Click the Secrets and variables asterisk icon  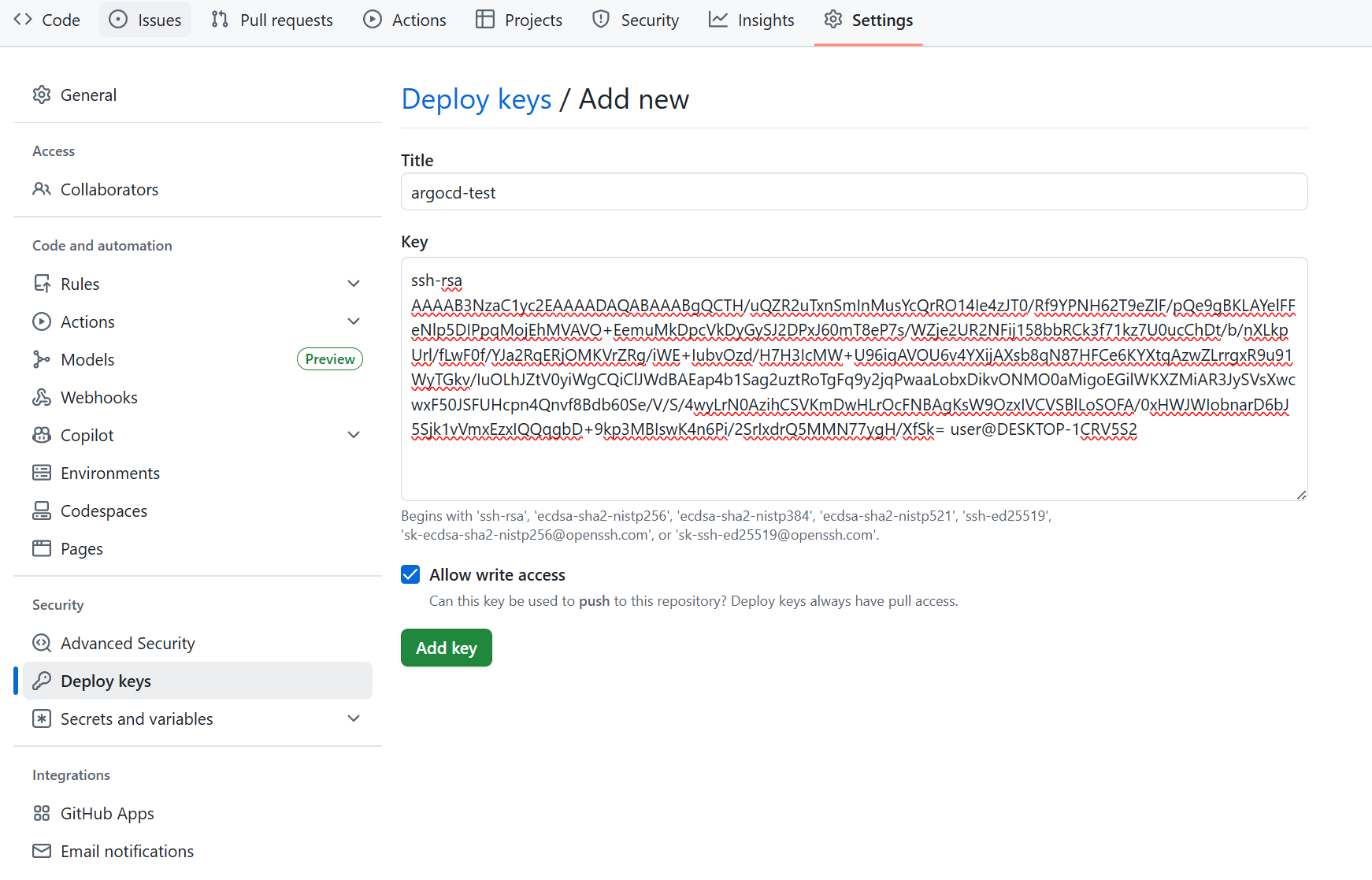(42, 719)
